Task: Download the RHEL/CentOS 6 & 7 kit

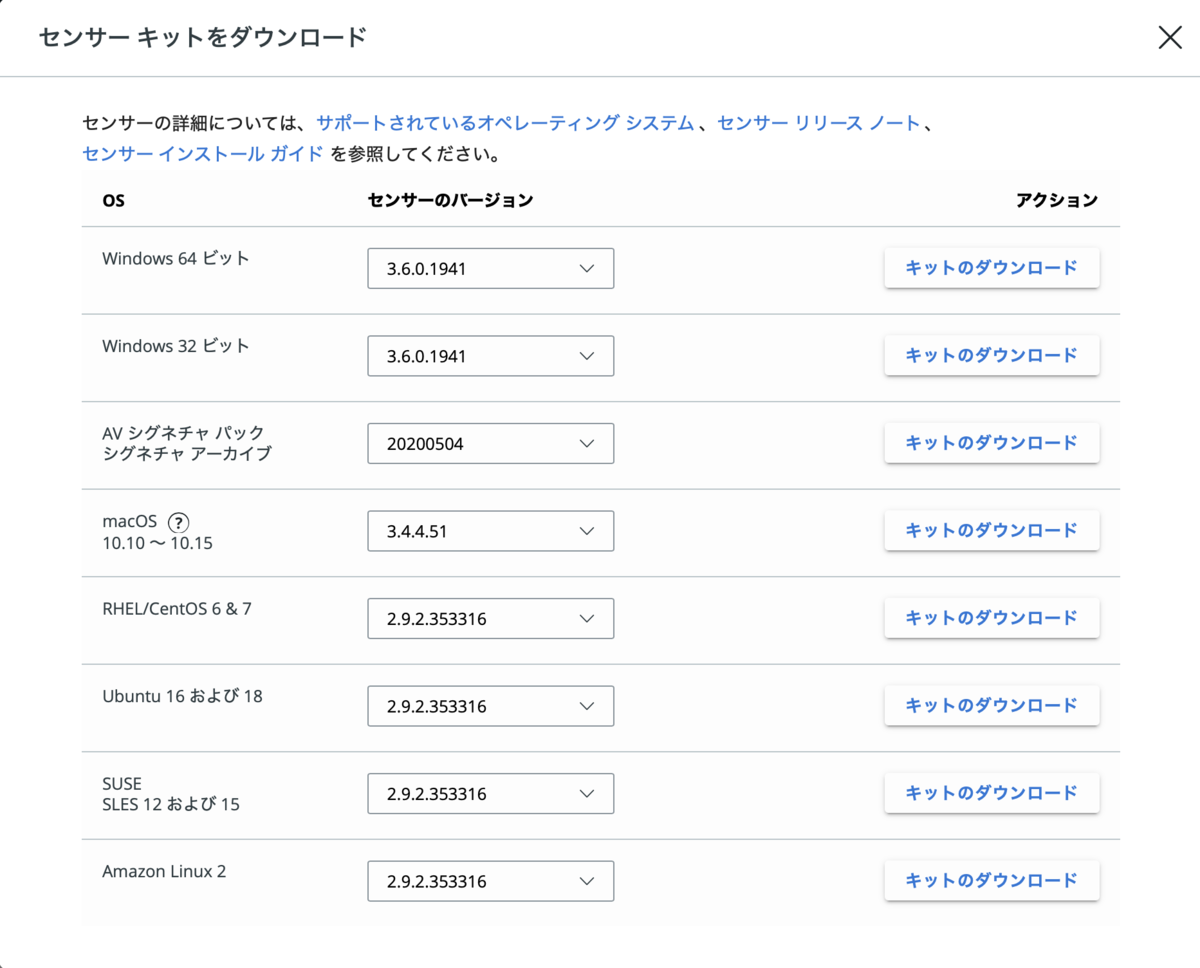Action: 991,618
